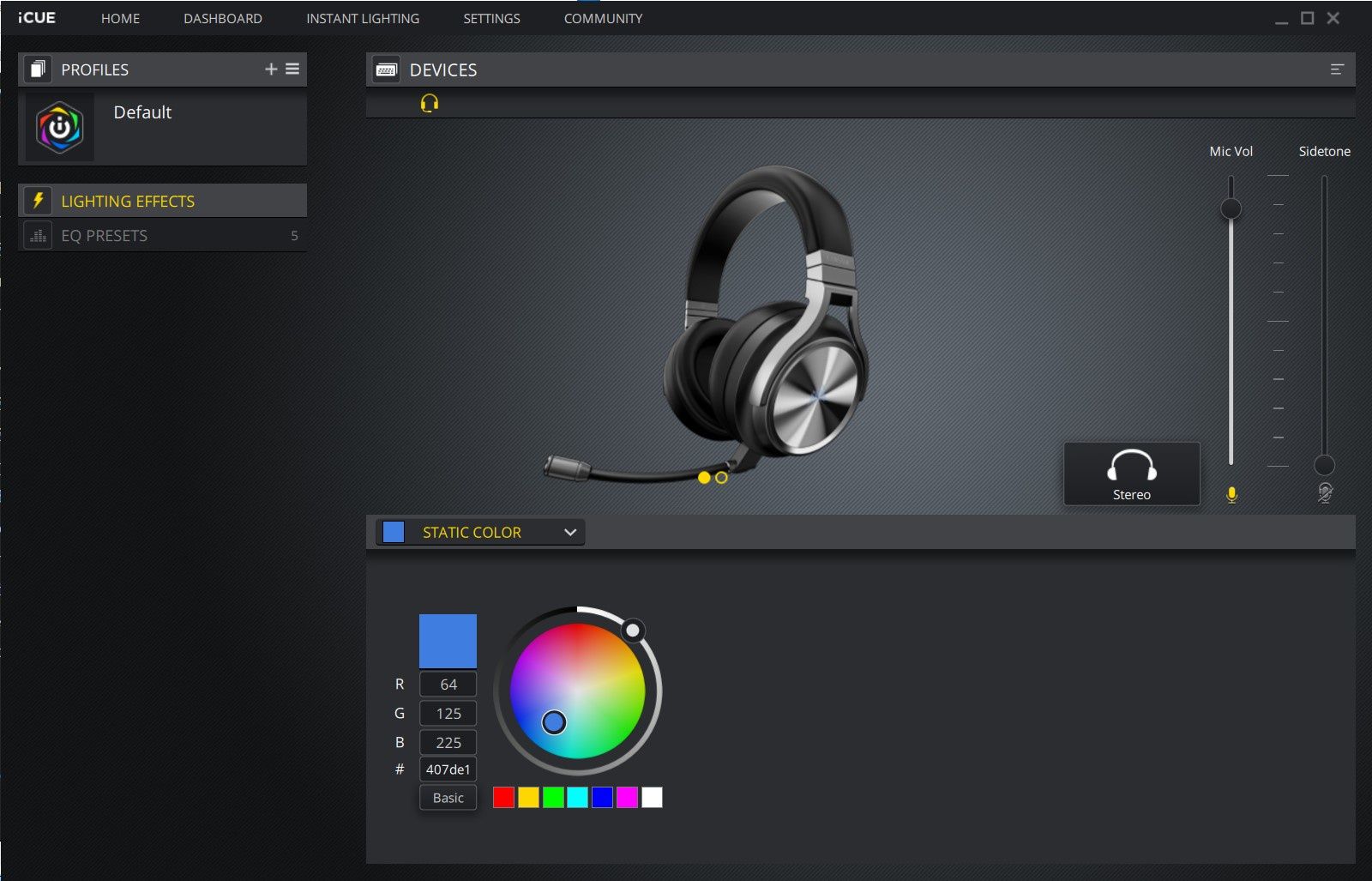Click the B value input field
The image size is (1372, 881).
(x=448, y=743)
